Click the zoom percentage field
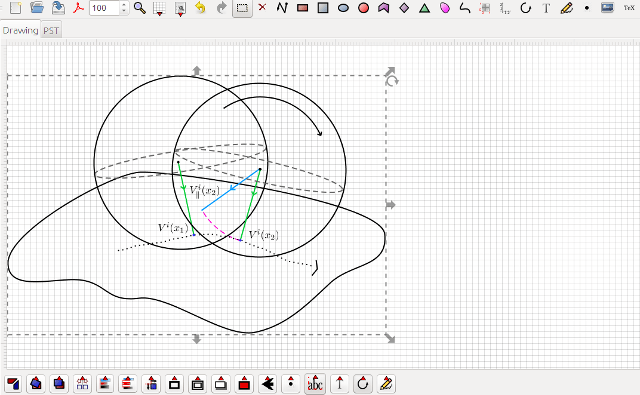 [105, 8]
